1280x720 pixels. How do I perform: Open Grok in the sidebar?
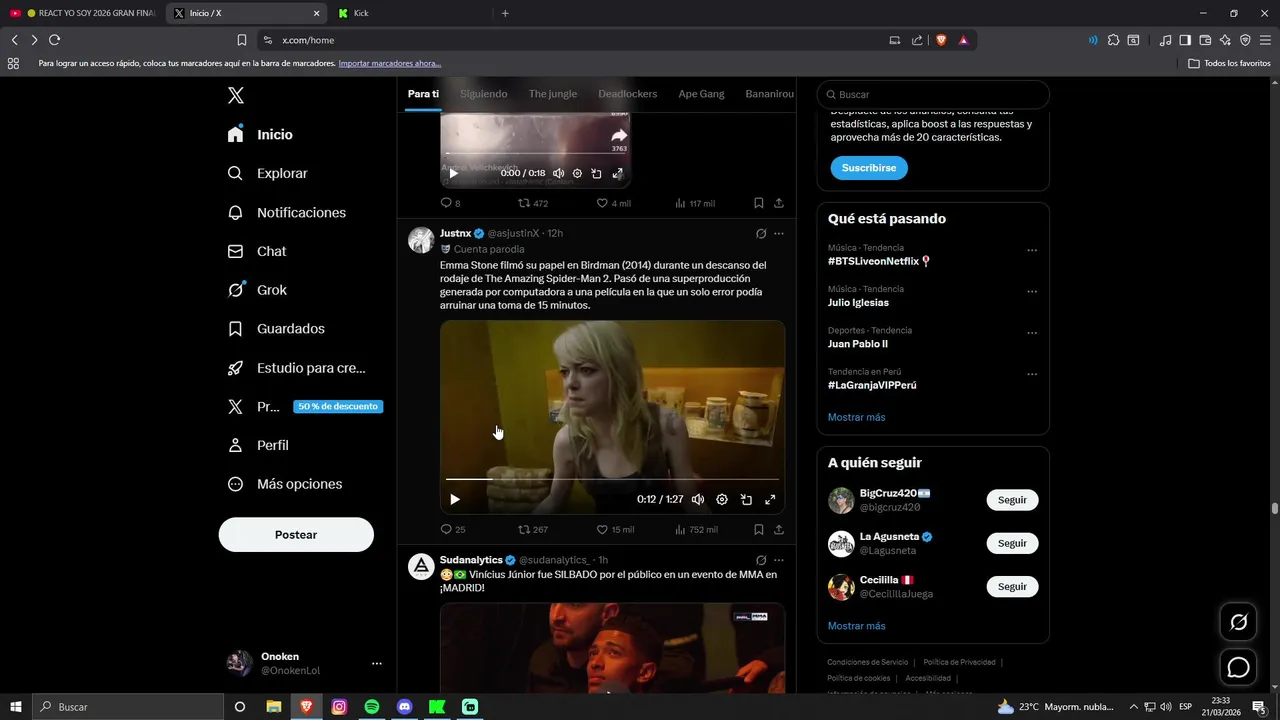point(256,290)
